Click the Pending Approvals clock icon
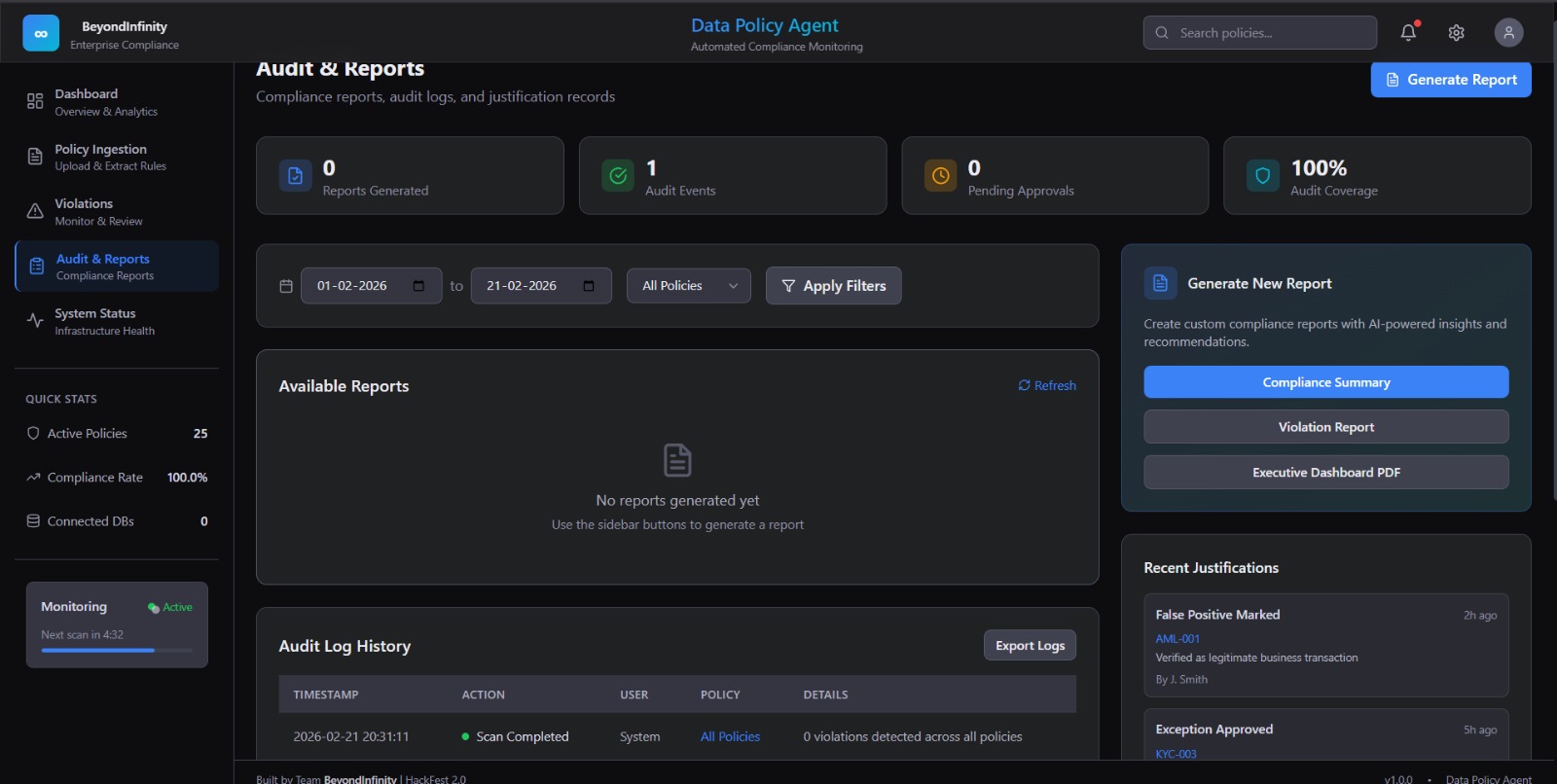The image size is (1557, 784). click(940, 176)
